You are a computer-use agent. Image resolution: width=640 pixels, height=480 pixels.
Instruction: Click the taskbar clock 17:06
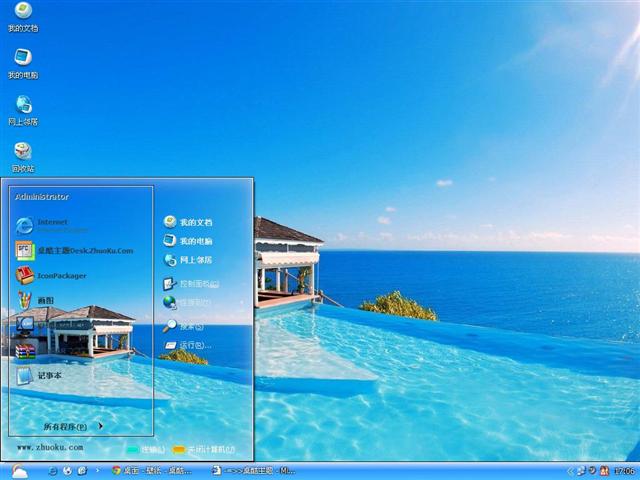pos(624,471)
